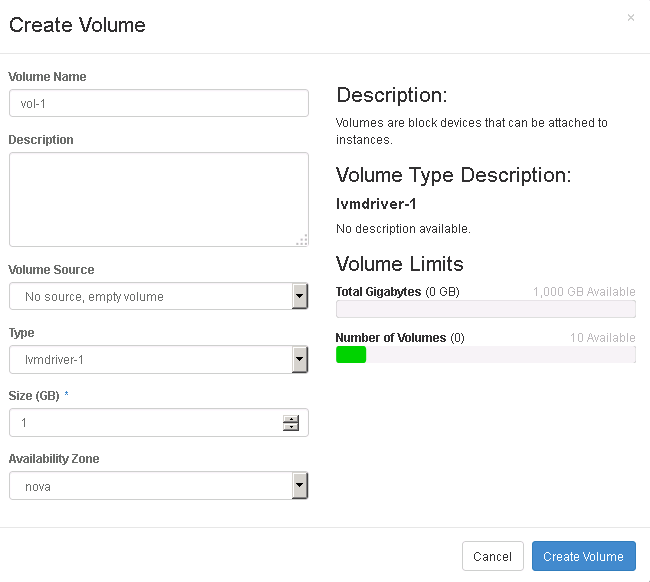Click the Volume Name label
The width and height of the screenshot is (650, 582).
47,77
